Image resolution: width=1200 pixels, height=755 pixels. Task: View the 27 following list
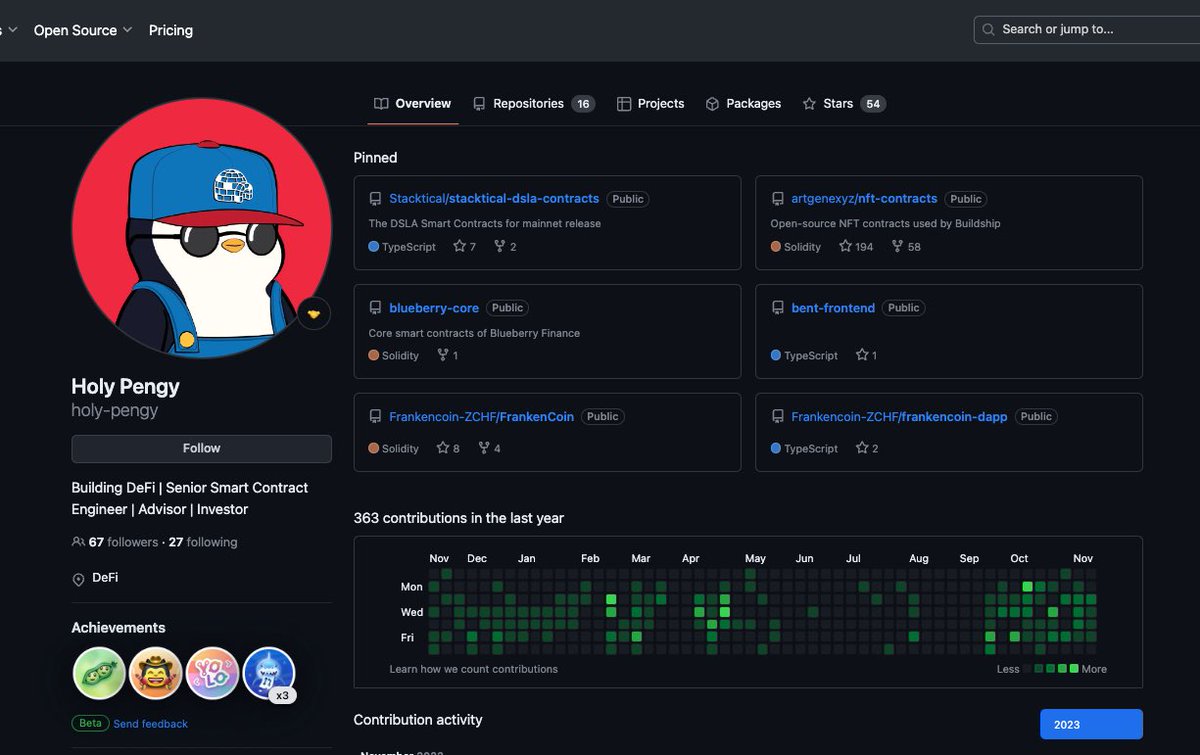(x=203, y=542)
